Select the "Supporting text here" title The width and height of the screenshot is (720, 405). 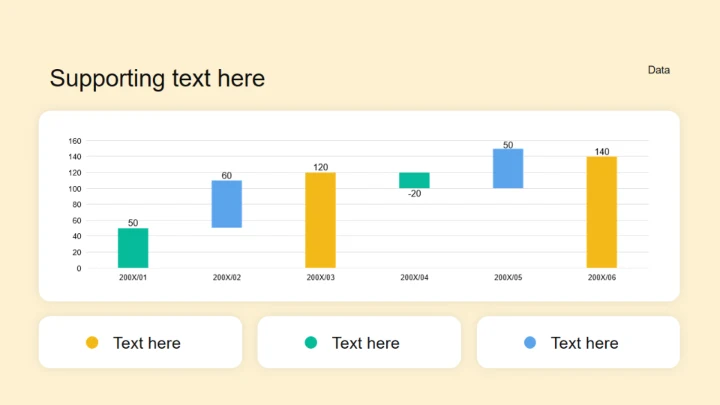point(157,78)
